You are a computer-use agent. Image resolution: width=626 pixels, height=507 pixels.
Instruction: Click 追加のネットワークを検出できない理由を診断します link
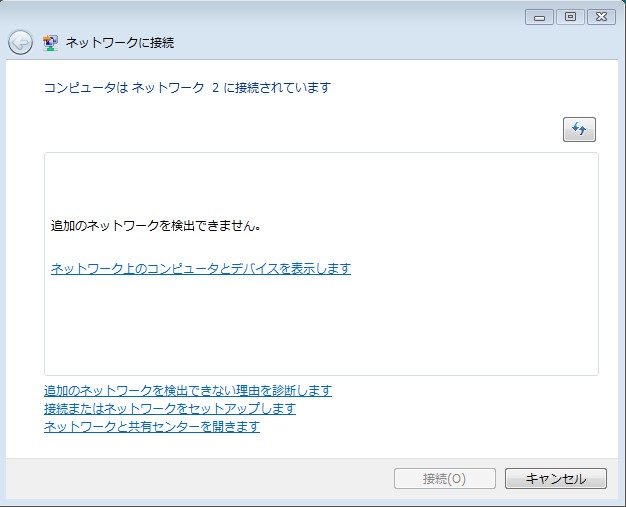pyautogui.click(x=187, y=390)
